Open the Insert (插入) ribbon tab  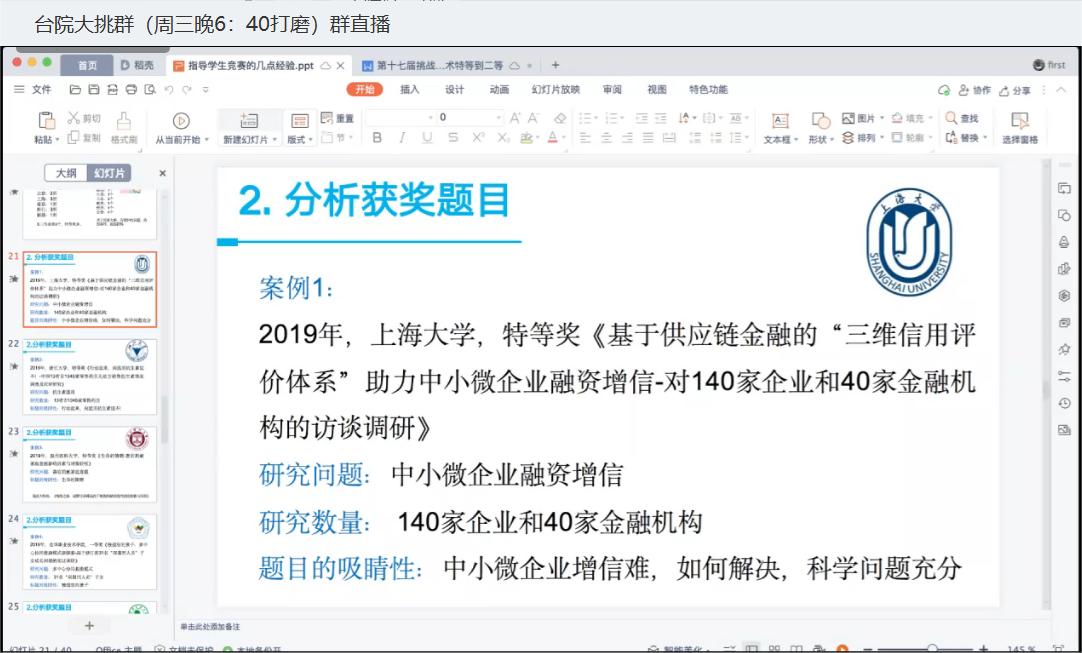410,89
